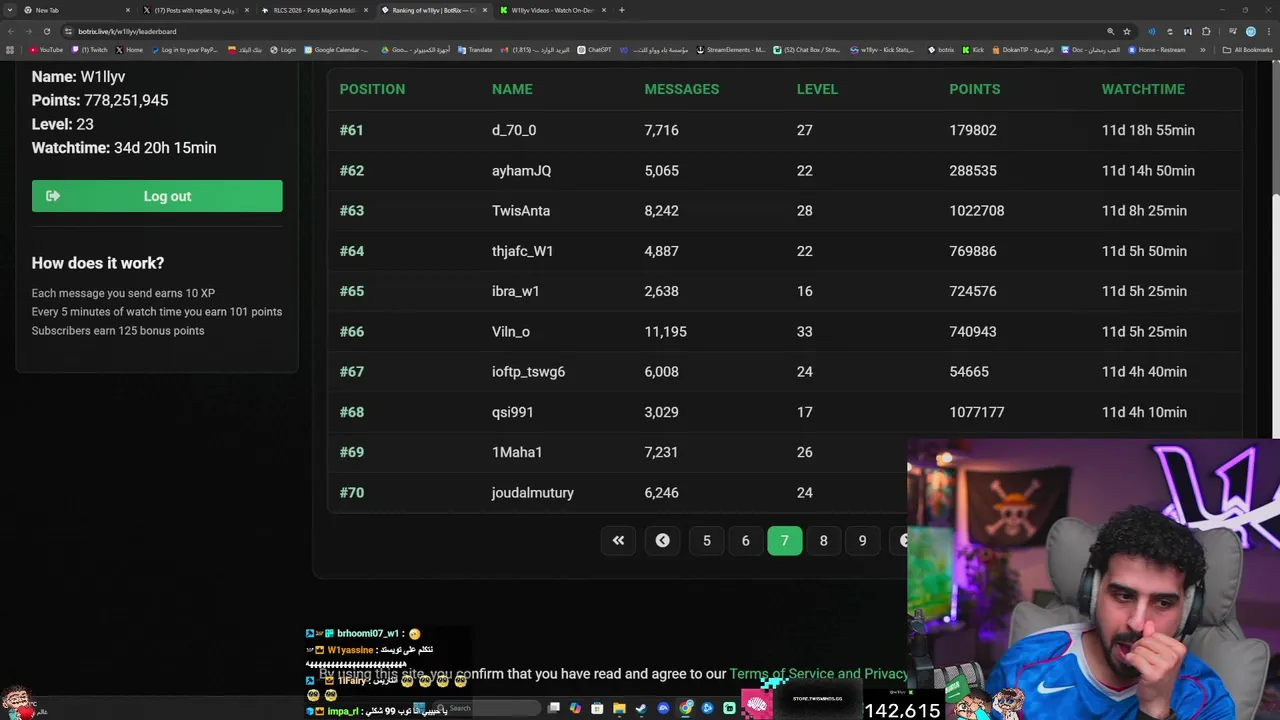1280x720 pixels.
Task: Open Translate bookmark
Action: tap(475, 49)
